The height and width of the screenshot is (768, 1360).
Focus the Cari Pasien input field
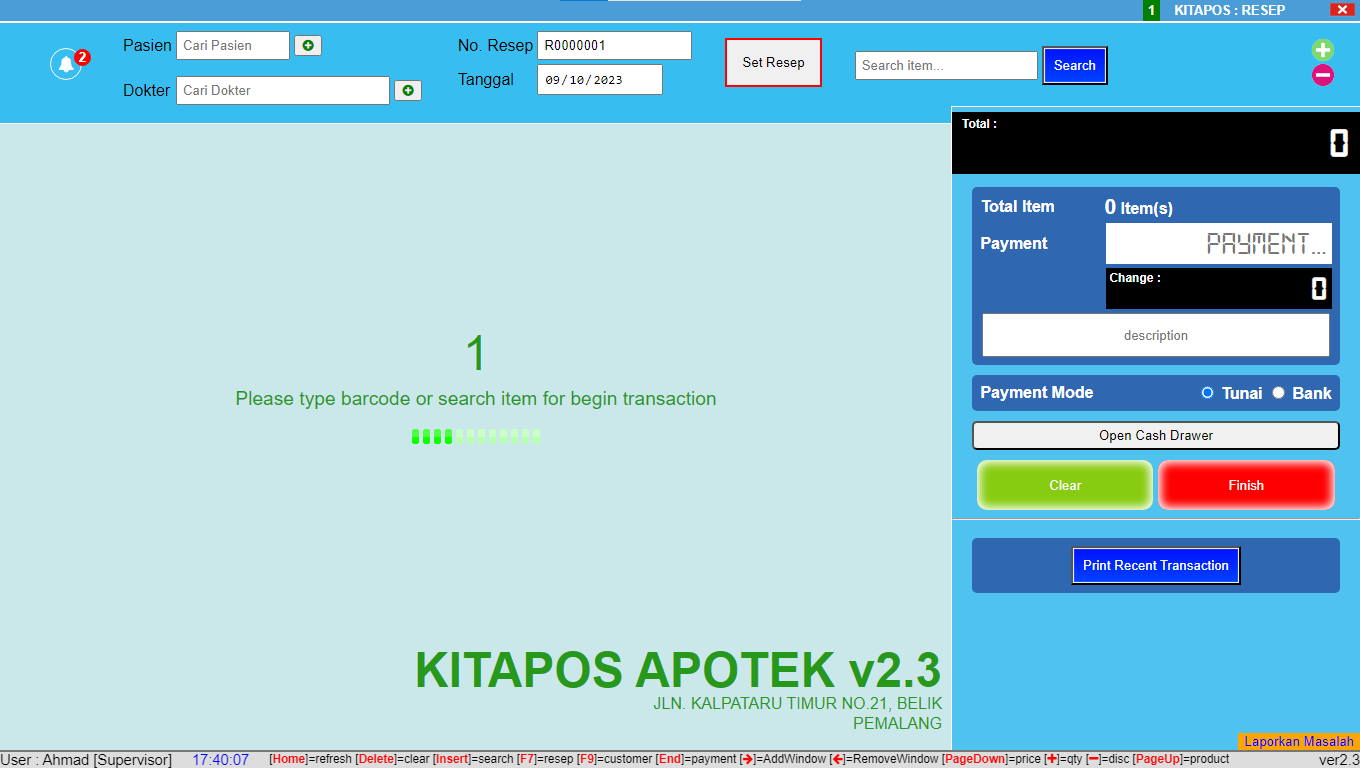(232, 46)
